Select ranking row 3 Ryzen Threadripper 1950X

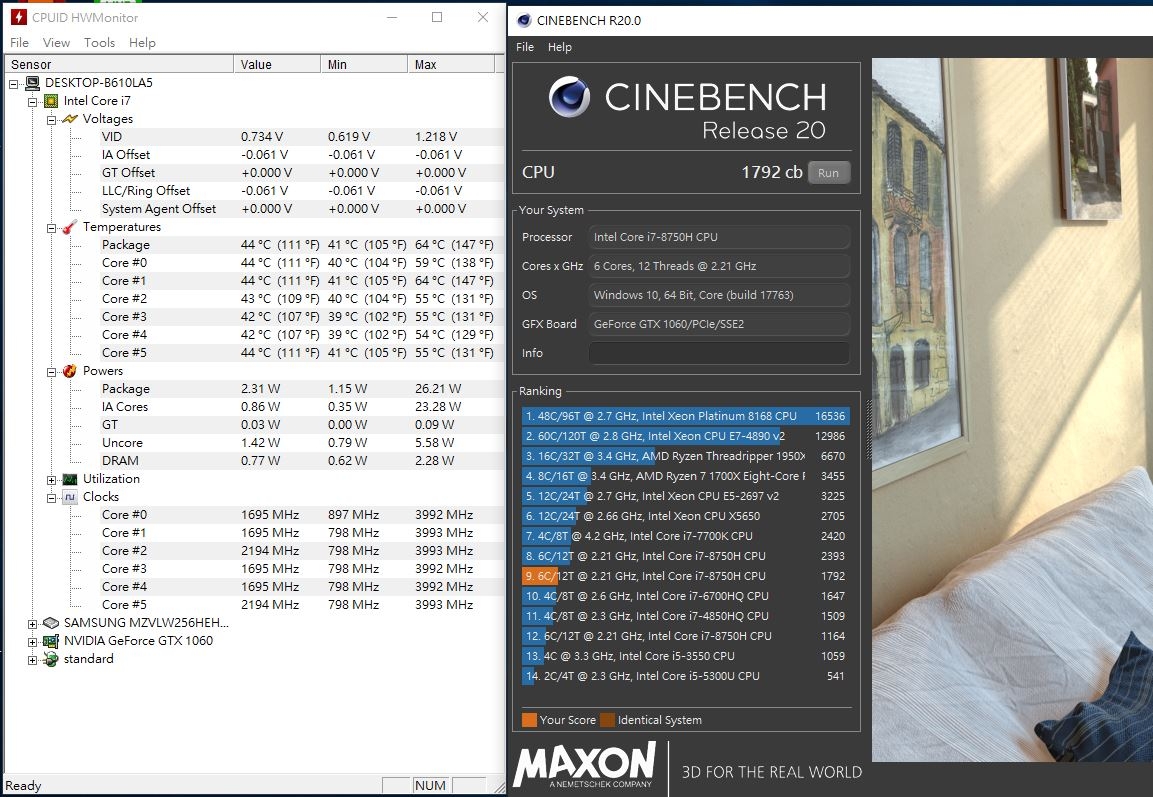click(x=685, y=456)
